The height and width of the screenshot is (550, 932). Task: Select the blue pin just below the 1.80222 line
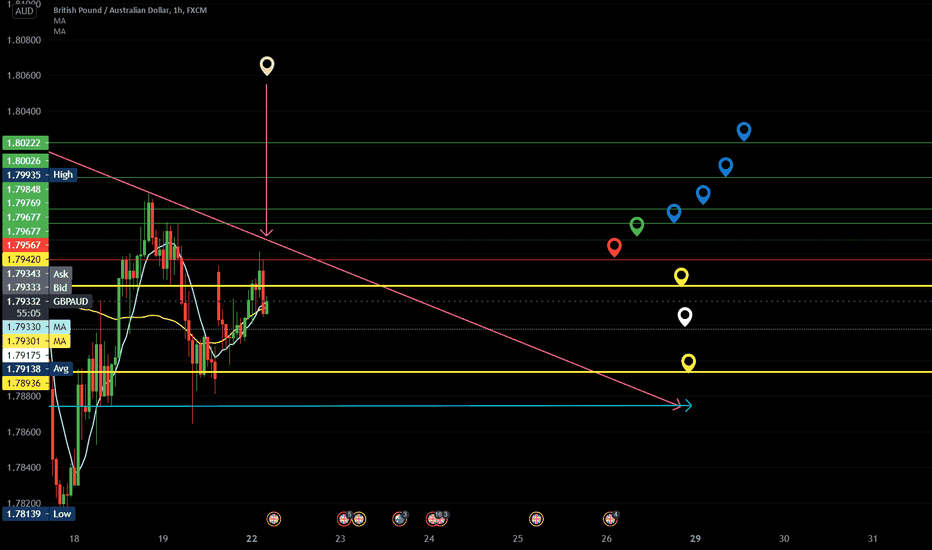coord(725,166)
